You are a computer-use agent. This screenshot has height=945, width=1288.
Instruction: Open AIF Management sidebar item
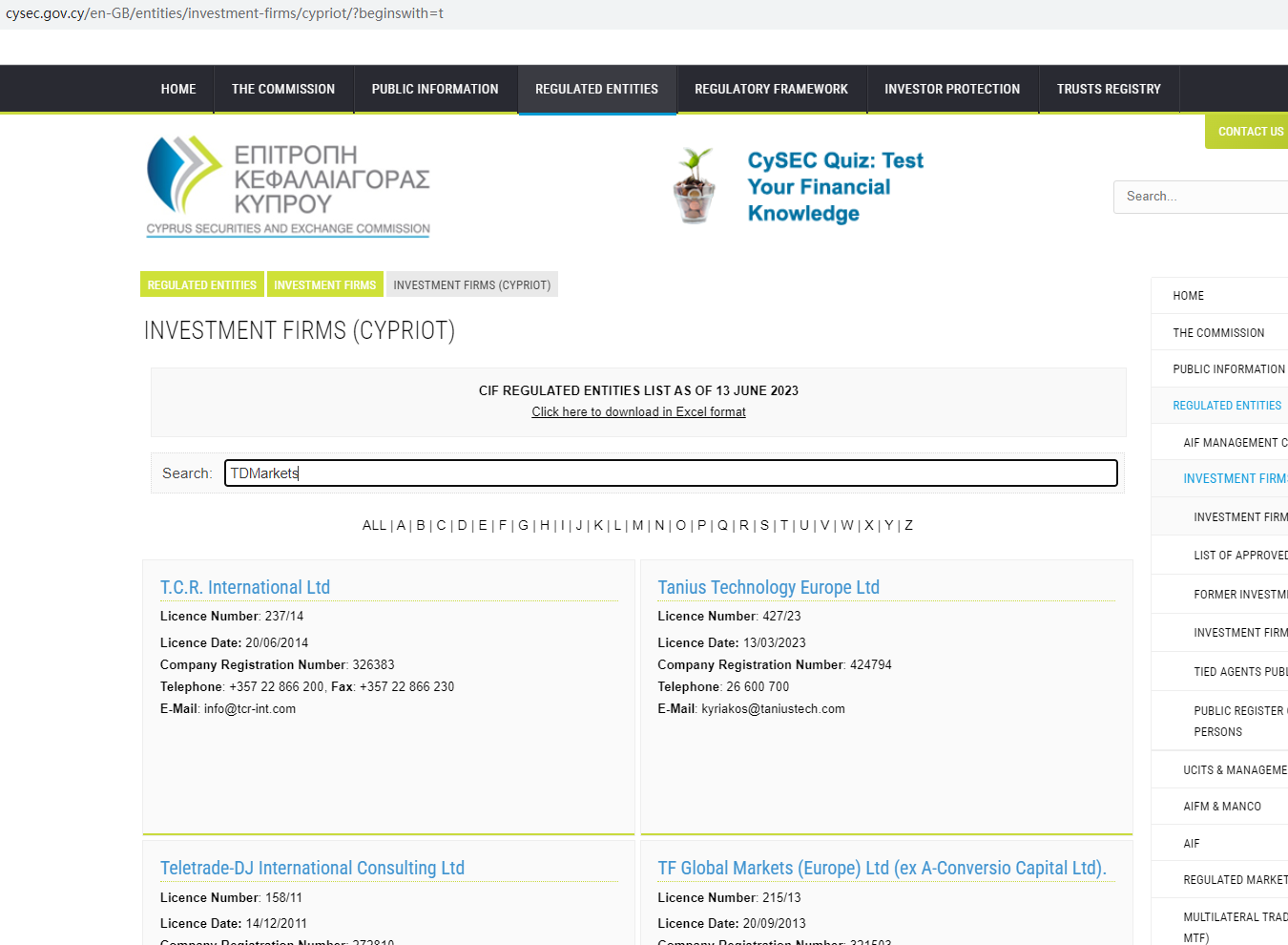point(1235,442)
